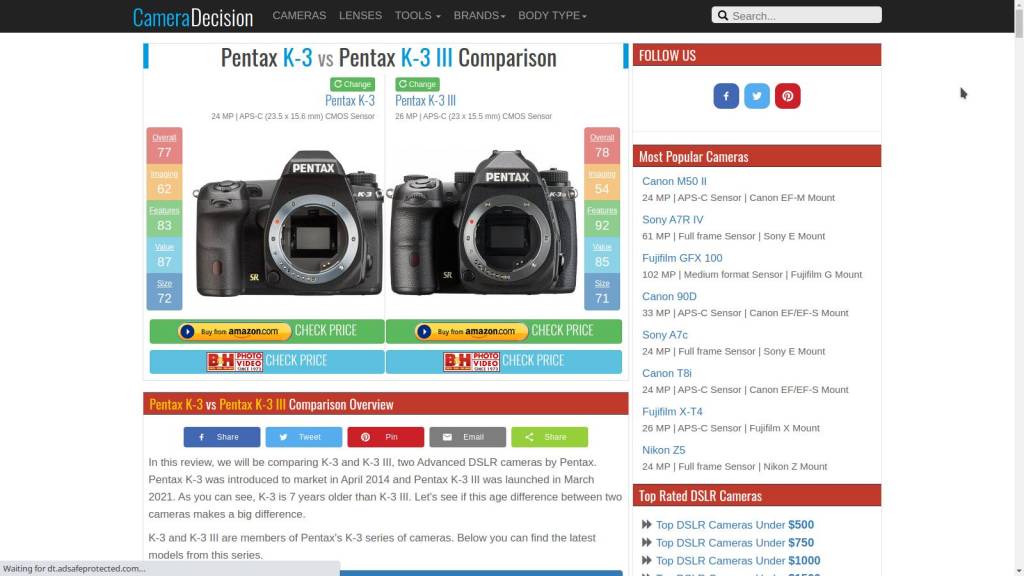The image size is (1024, 576).
Task: Open Fujifilm GFX 100 link
Action: click(682, 258)
